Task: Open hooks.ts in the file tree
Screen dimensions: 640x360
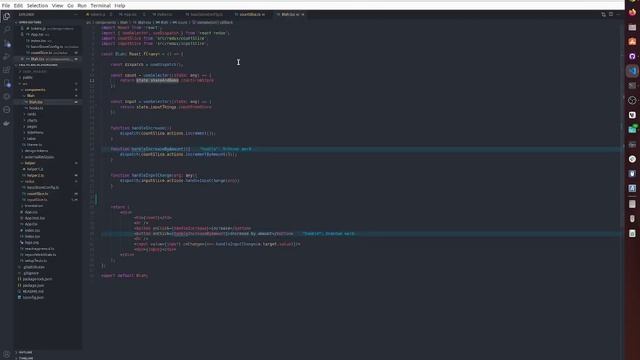Action: click(36, 108)
